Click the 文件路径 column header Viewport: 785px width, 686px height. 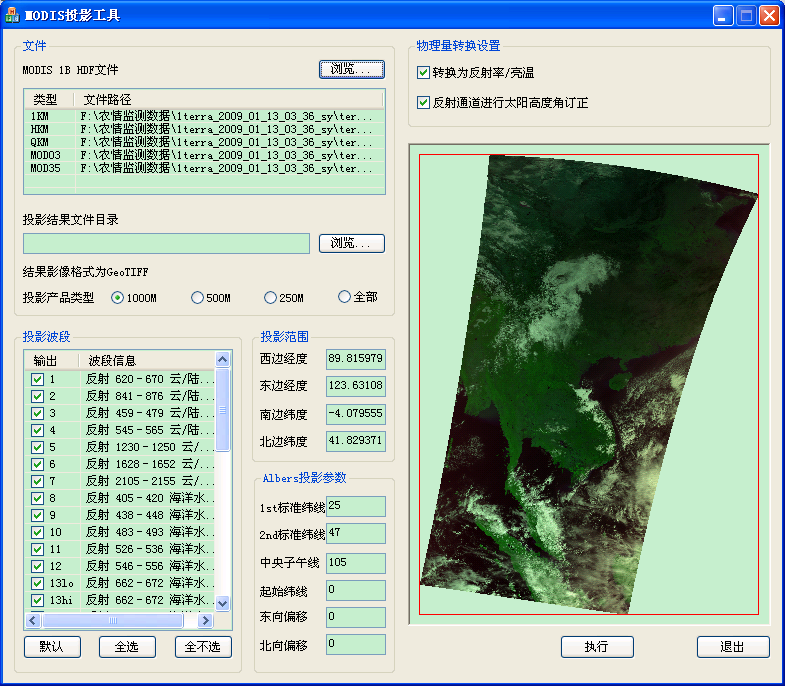(x=229, y=99)
